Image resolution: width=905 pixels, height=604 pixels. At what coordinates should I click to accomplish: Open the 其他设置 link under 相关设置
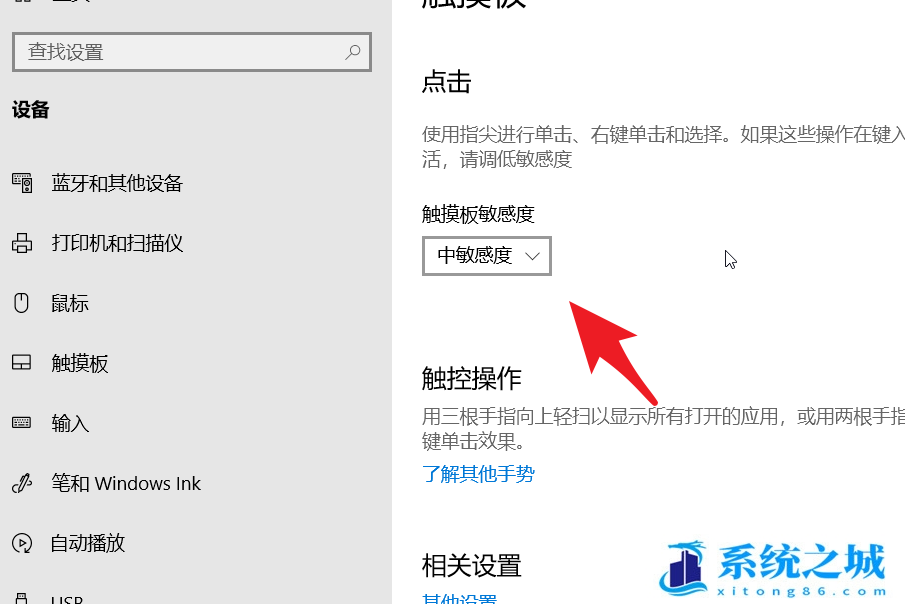pos(459,599)
